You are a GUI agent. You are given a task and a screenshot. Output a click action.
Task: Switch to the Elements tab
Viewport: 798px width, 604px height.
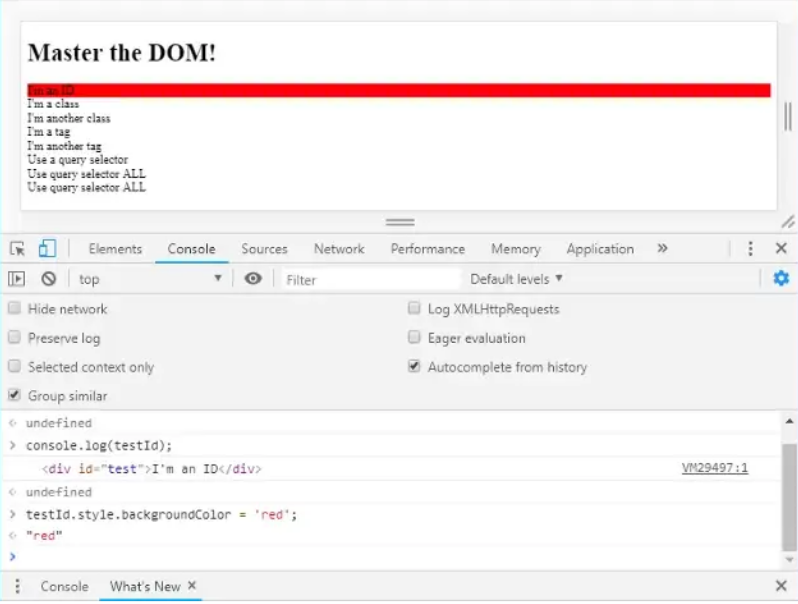pos(115,249)
